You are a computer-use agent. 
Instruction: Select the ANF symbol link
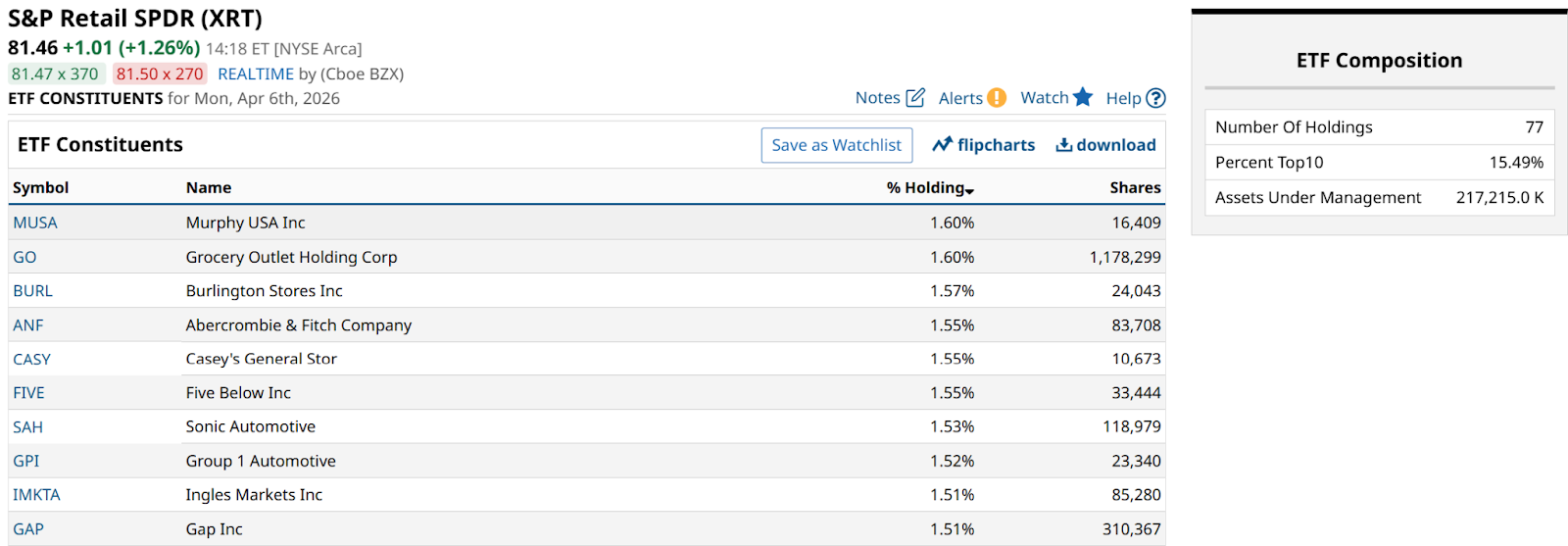pos(28,325)
